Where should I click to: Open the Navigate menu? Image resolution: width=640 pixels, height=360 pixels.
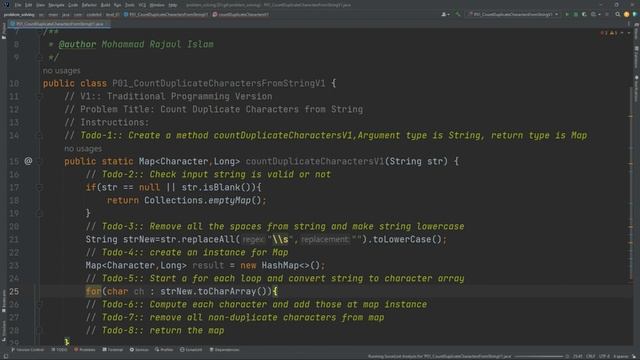[x=56, y=5]
